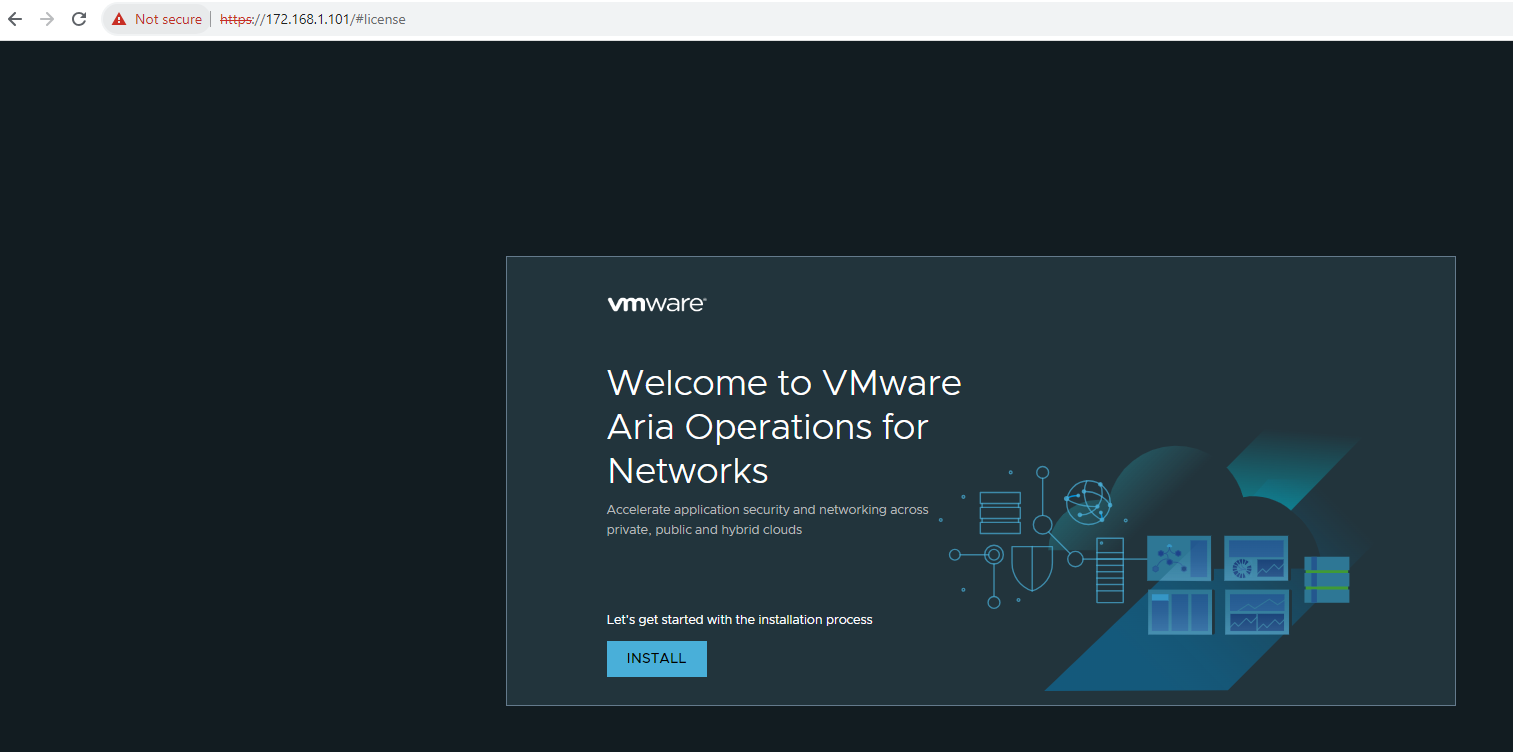Screen dimensions: 1513x752
Task: Go back using browser back arrow
Action: [15, 19]
